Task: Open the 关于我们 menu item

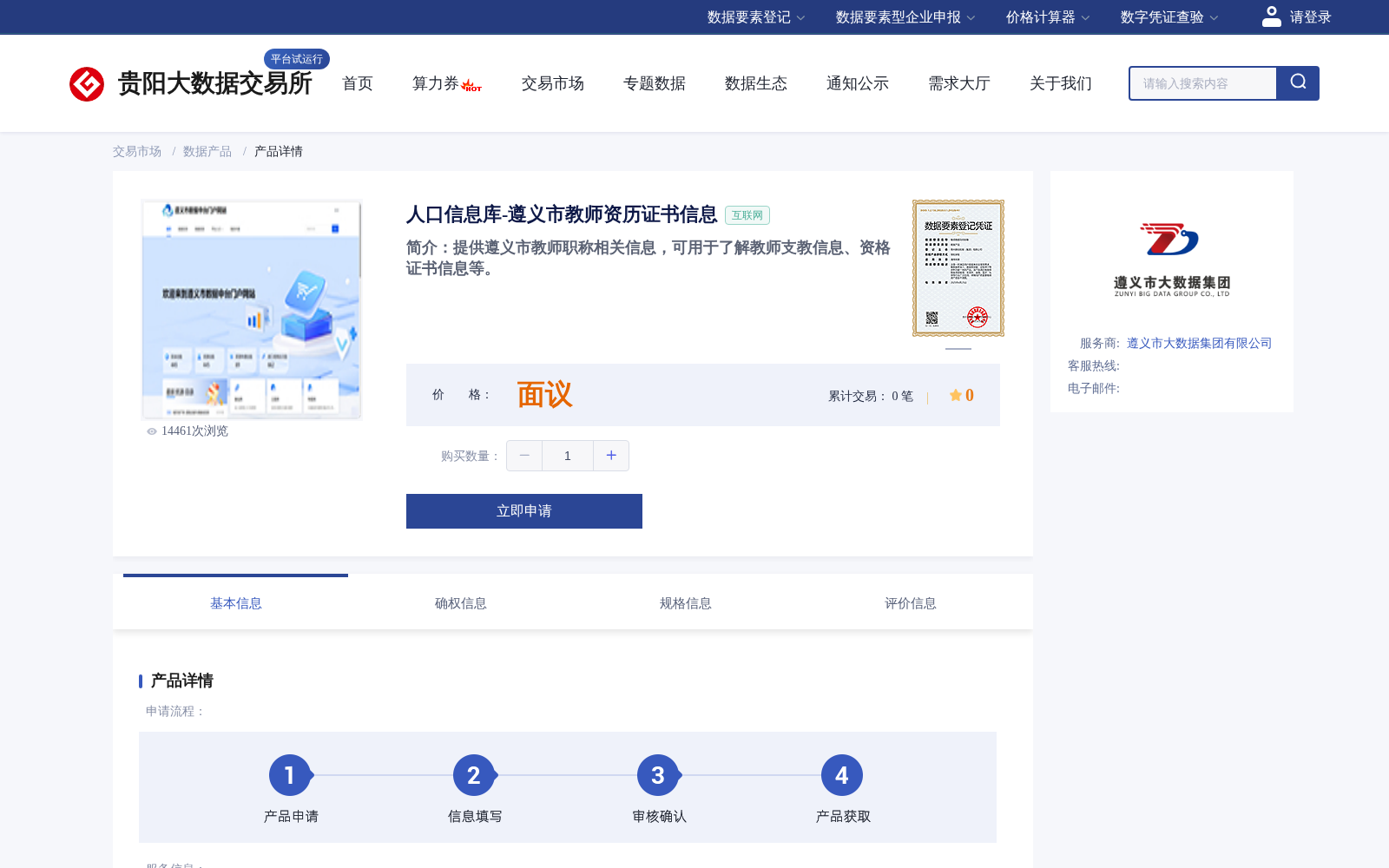Action: [1061, 83]
